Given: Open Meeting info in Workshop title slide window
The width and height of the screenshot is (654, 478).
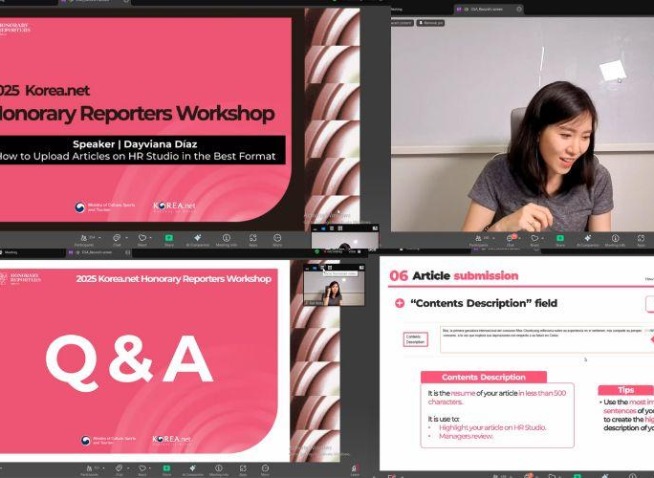Looking at the screenshot, I should [226, 240].
